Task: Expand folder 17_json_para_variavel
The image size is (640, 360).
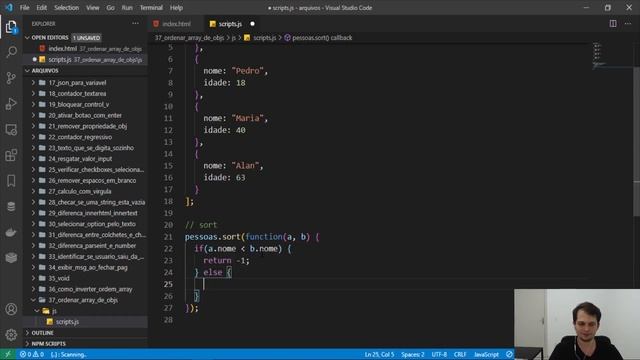Action: click(x=77, y=82)
